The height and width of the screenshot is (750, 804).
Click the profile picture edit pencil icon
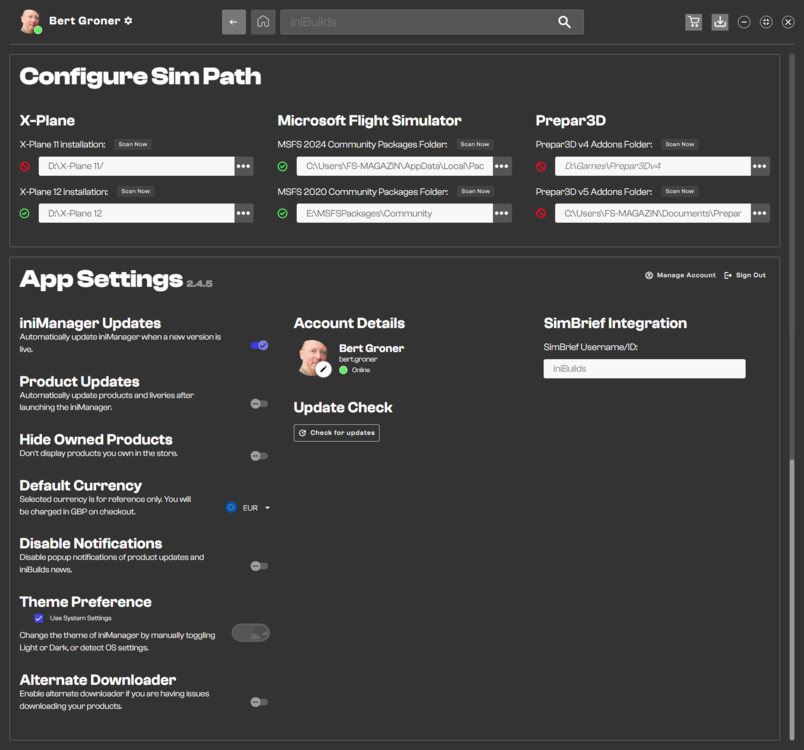pyautogui.click(x=323, y=369)
